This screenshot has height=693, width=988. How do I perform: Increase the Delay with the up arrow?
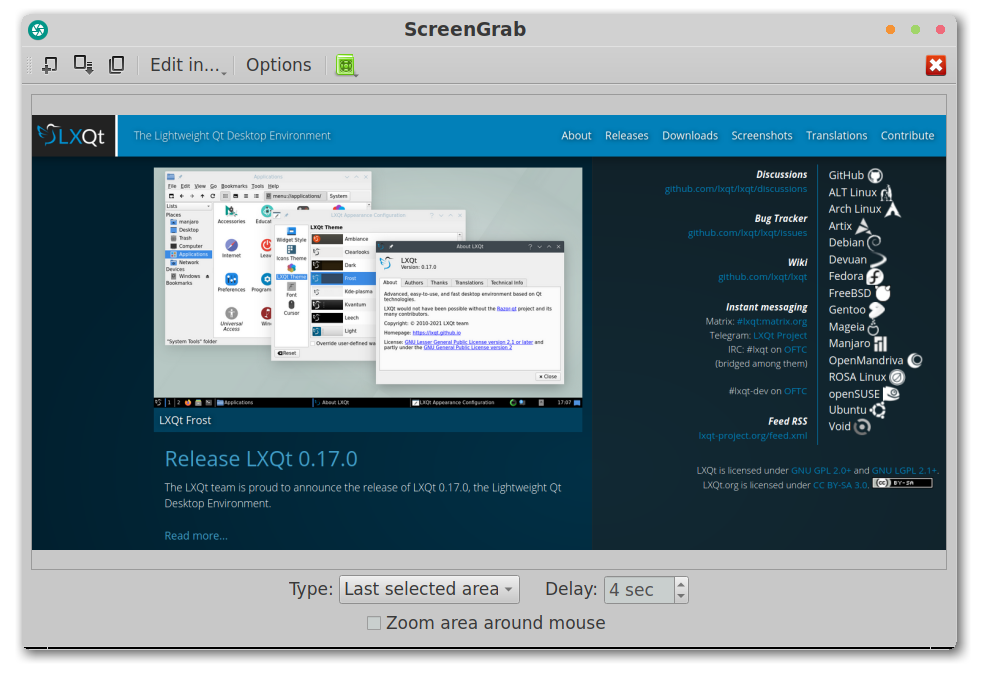(x=681, y=584)
